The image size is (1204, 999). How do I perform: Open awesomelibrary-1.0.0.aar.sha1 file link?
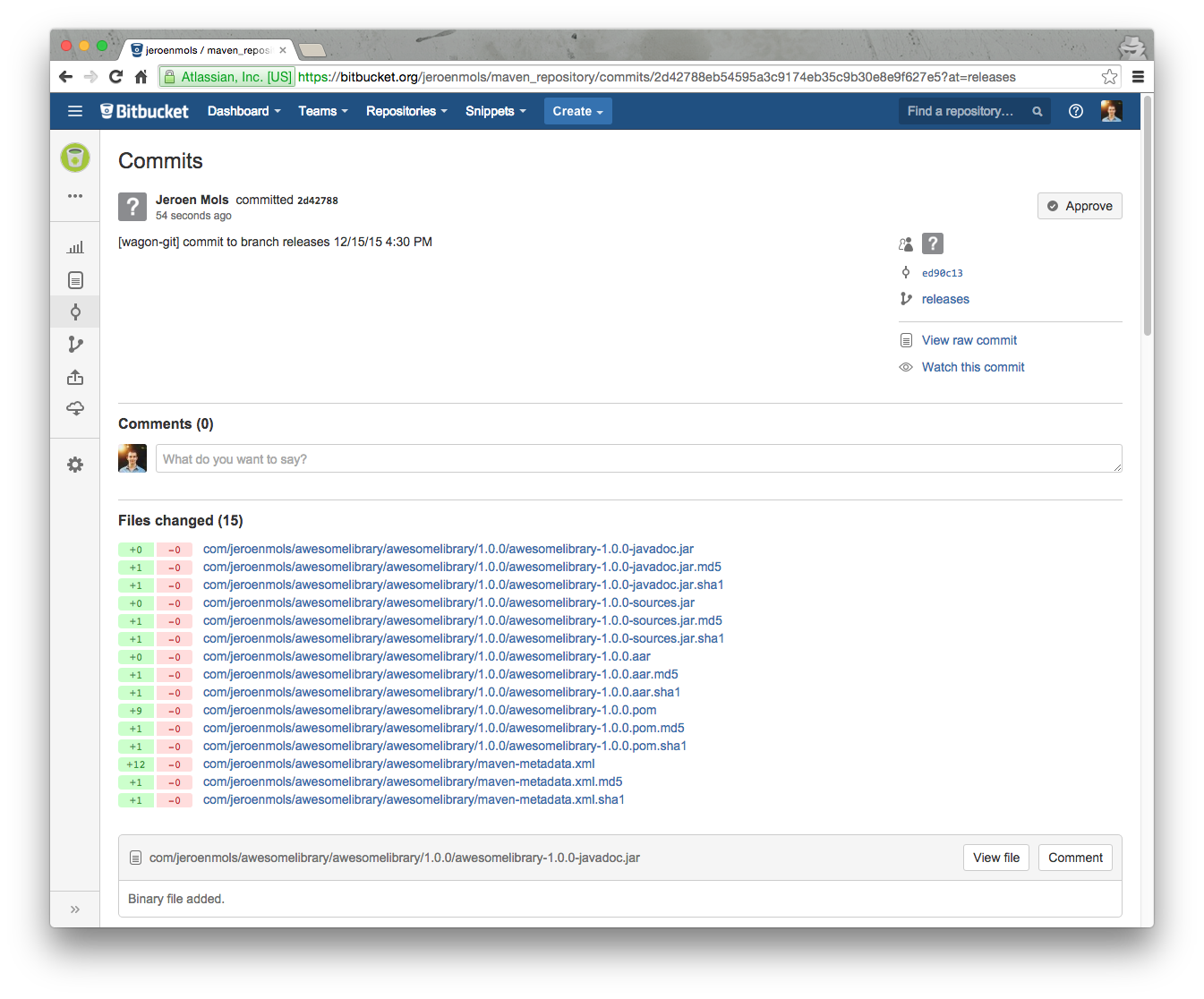pos(441,692)
